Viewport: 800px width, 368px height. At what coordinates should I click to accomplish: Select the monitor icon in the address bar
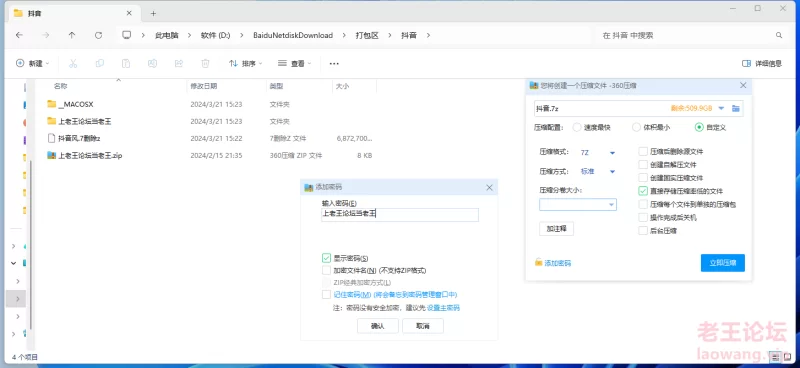[x=127, y=35]
